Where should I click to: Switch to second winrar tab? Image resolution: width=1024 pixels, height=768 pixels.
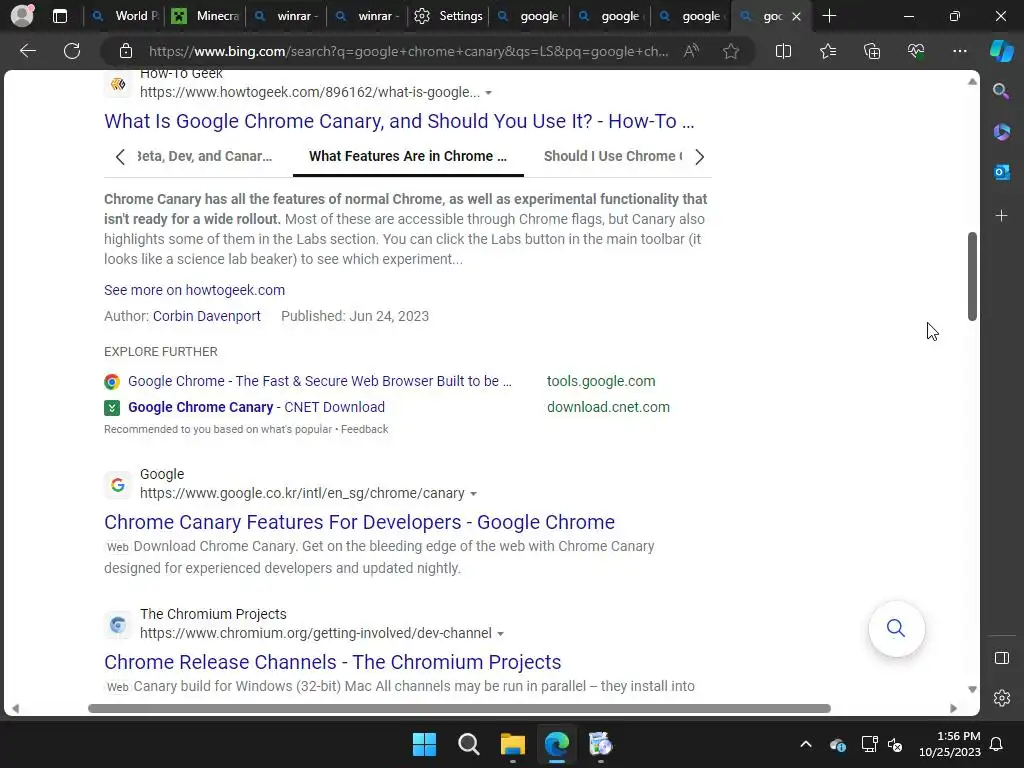point(368,16)
